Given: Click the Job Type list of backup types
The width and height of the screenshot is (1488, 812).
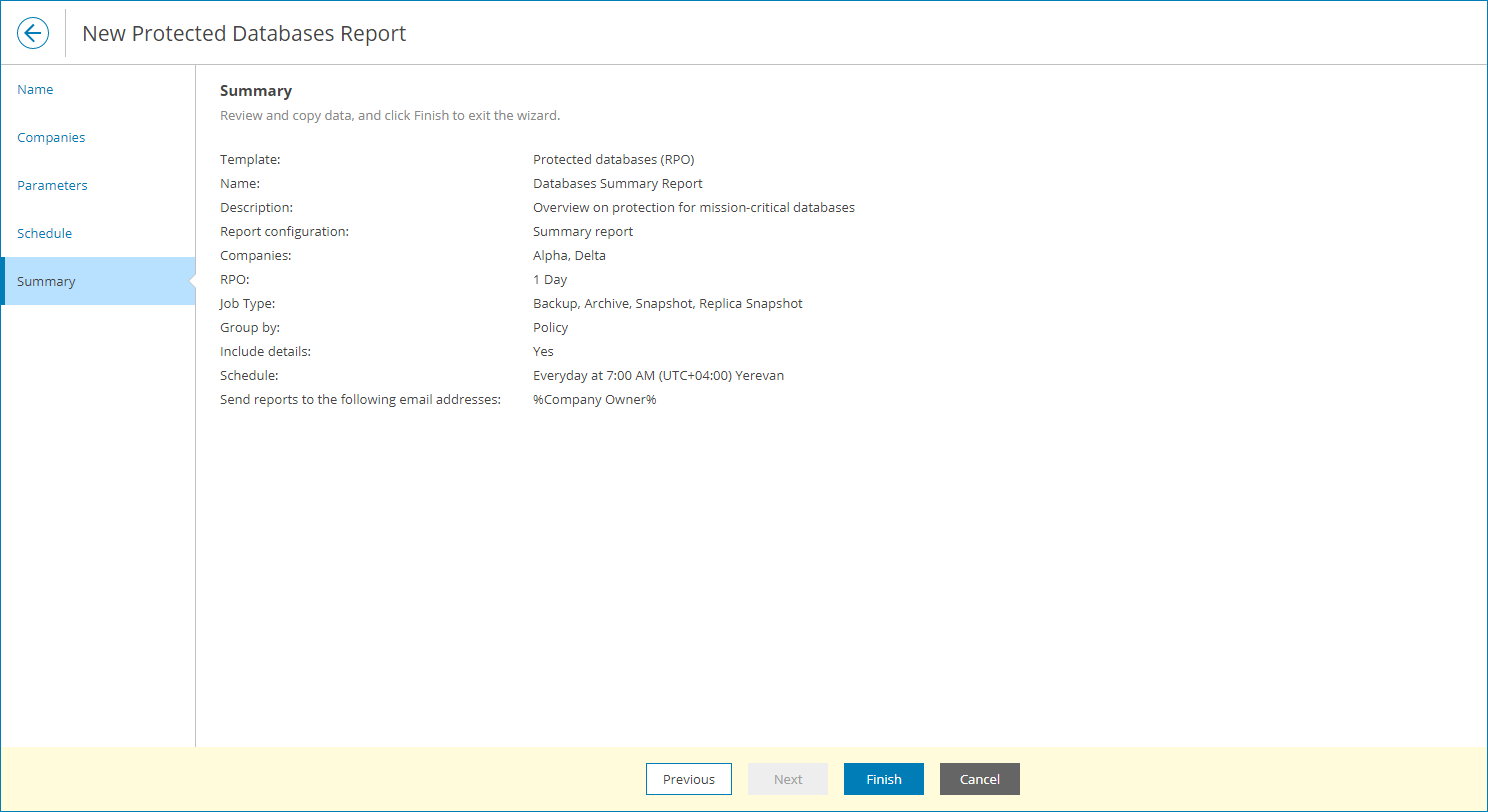Looking at the screenshot, I should [667, 303].
